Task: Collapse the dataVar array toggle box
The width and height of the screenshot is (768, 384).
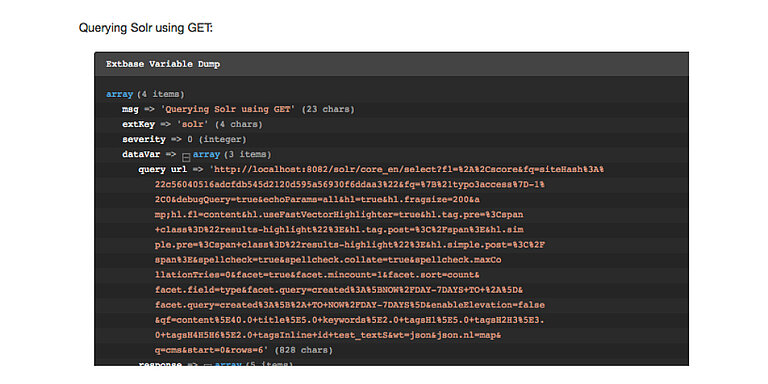Action: coord(186,157)
